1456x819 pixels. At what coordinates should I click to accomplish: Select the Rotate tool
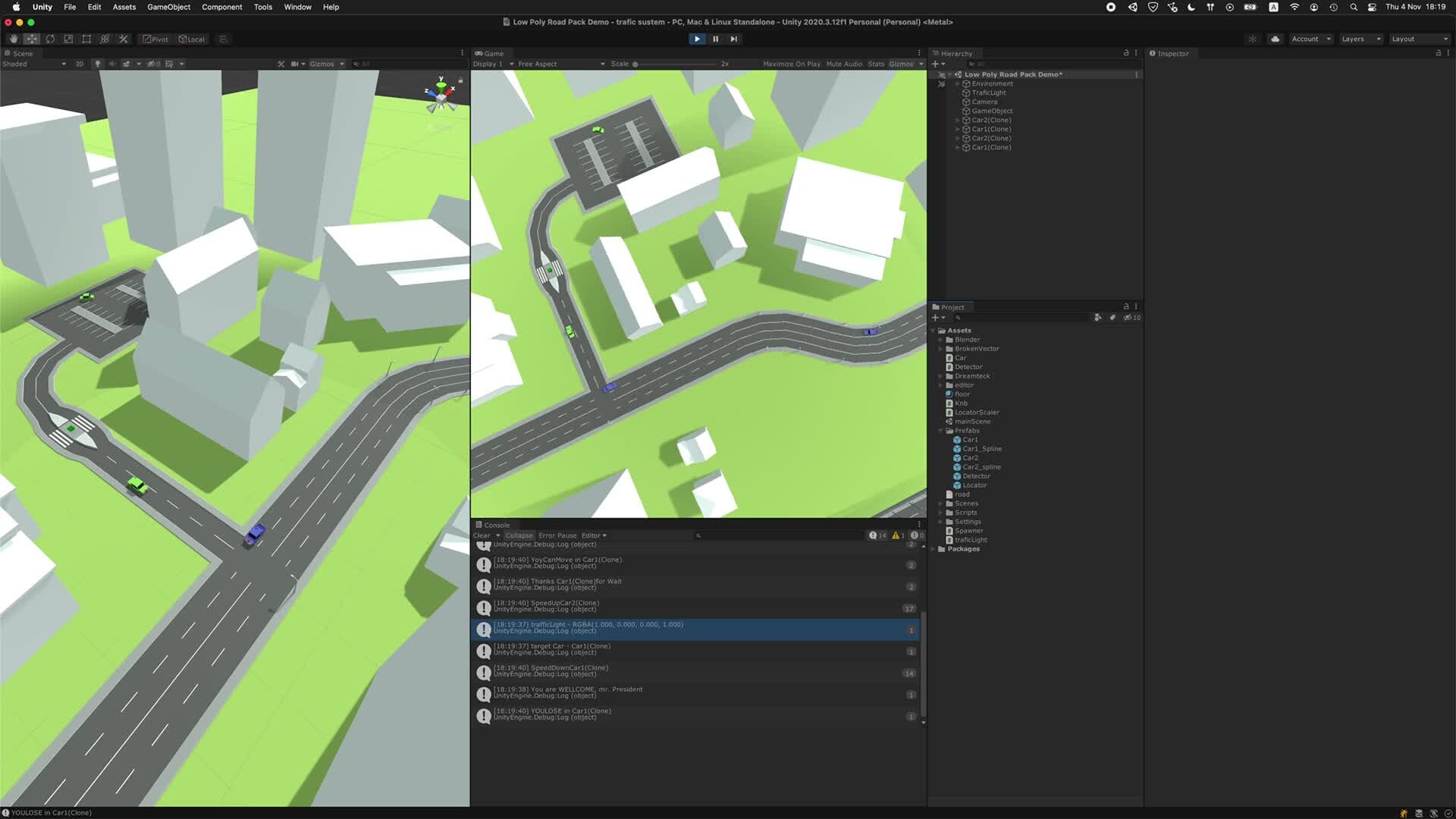[x=50, y=38]
